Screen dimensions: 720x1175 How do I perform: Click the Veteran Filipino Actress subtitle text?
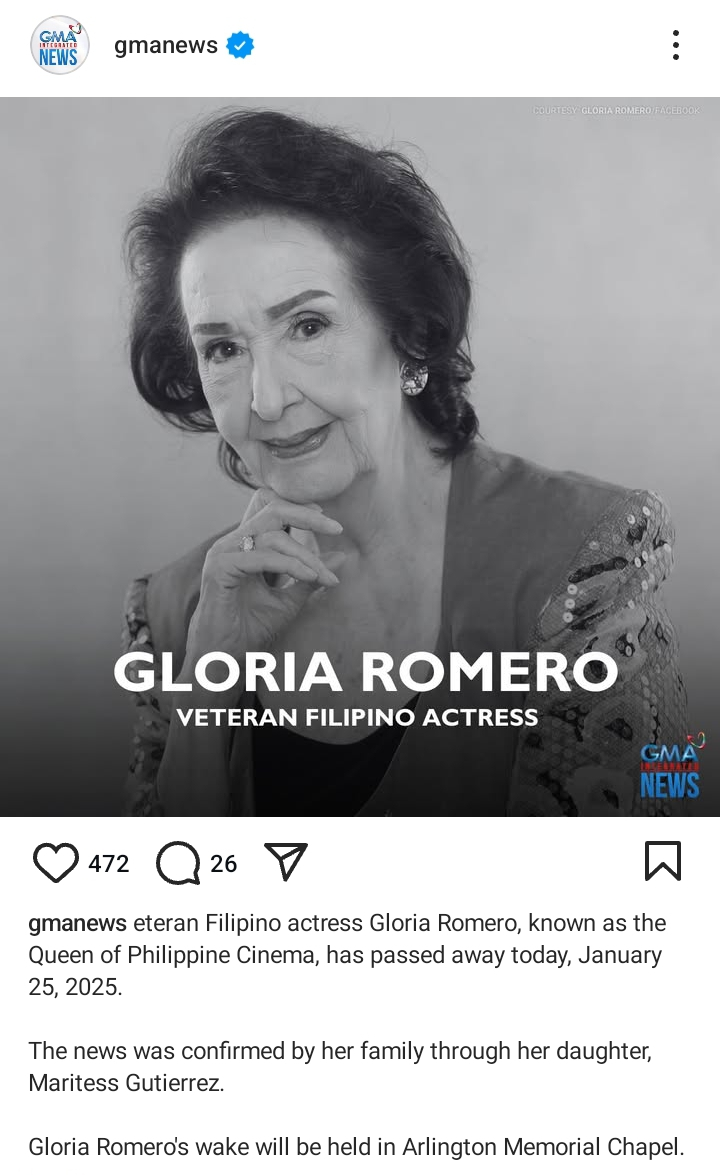(x=357, y=718)
